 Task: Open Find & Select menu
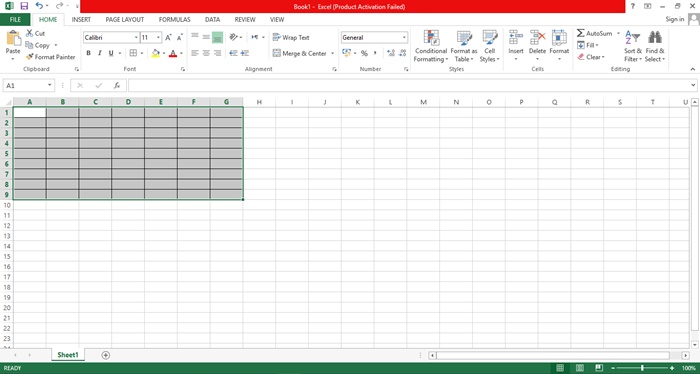(655, 46)
